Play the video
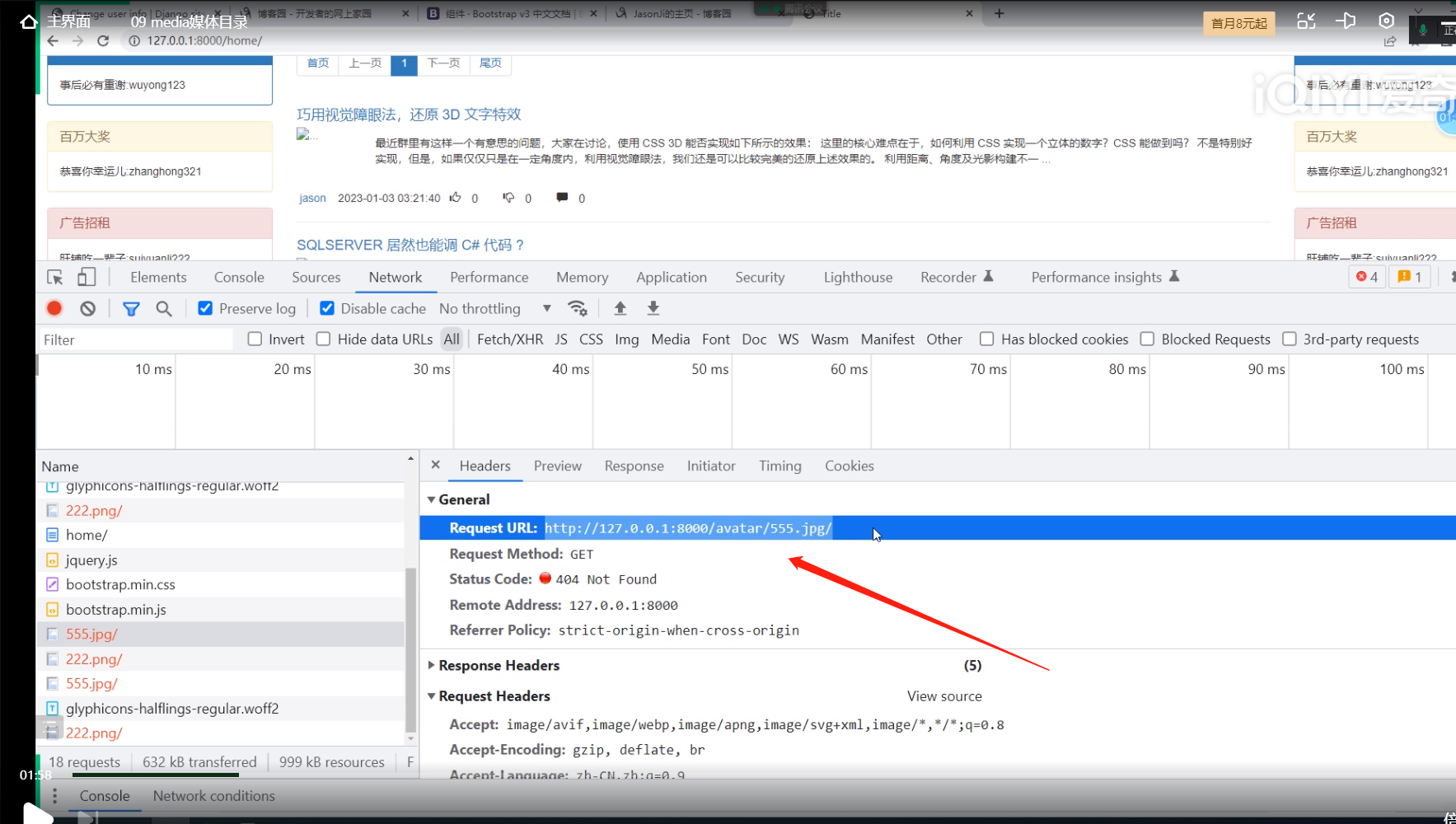Image resolution: width=1456 pixels, height=824 pixels. point(36,814)
